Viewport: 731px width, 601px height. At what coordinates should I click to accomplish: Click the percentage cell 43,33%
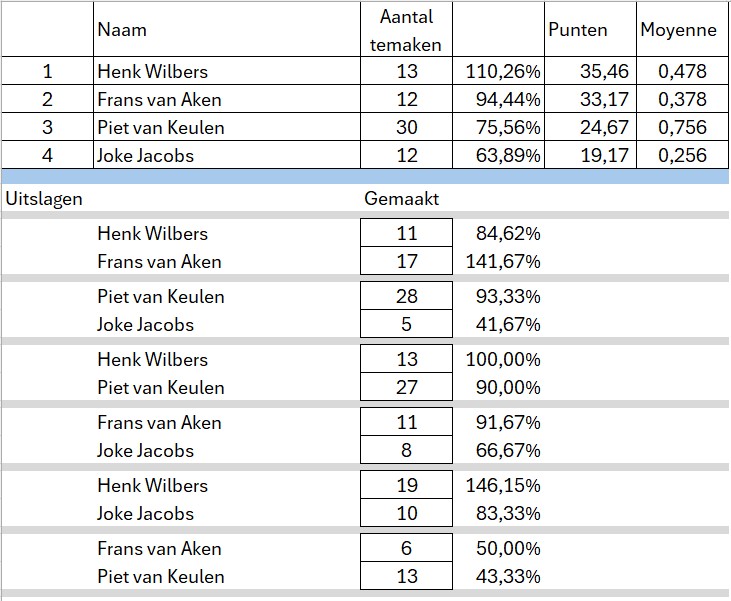tap(503, 576)
